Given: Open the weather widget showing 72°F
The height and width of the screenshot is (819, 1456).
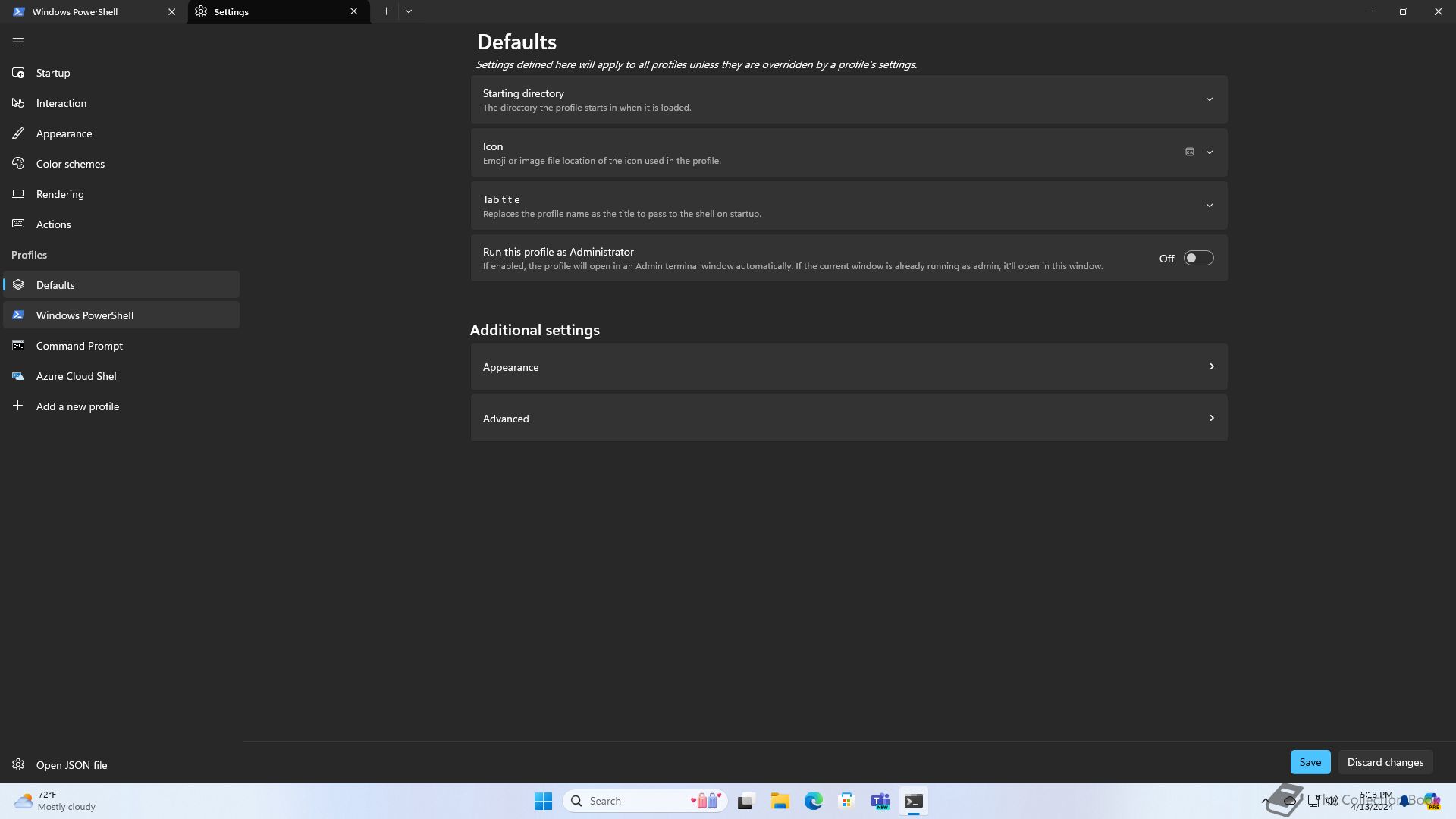Looking at the screenshot, I should point(56,801).
